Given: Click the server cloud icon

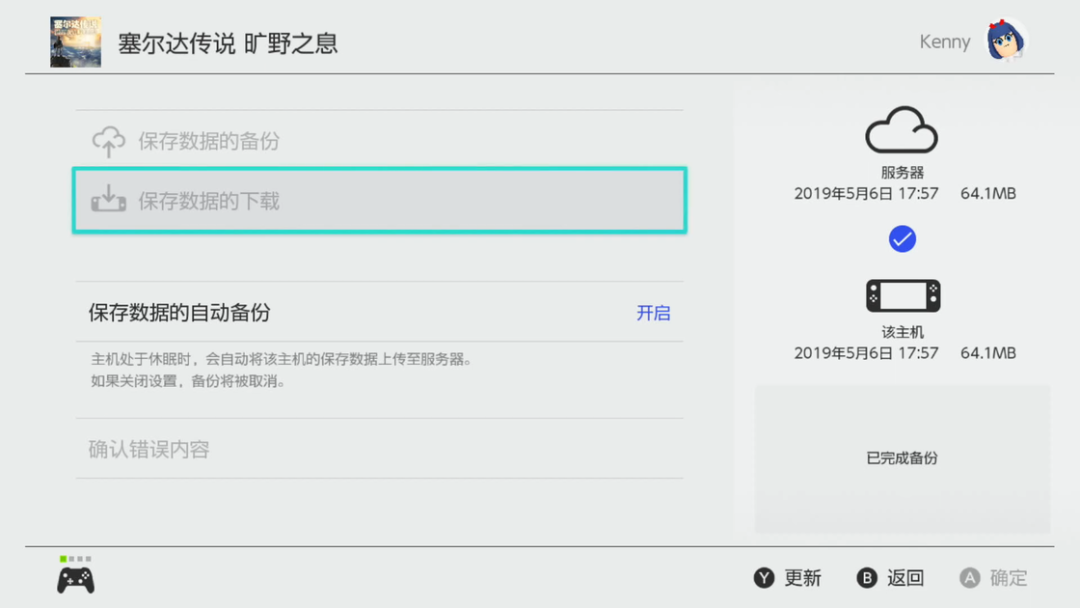Looking at the screenshot, I should point(901,130).
